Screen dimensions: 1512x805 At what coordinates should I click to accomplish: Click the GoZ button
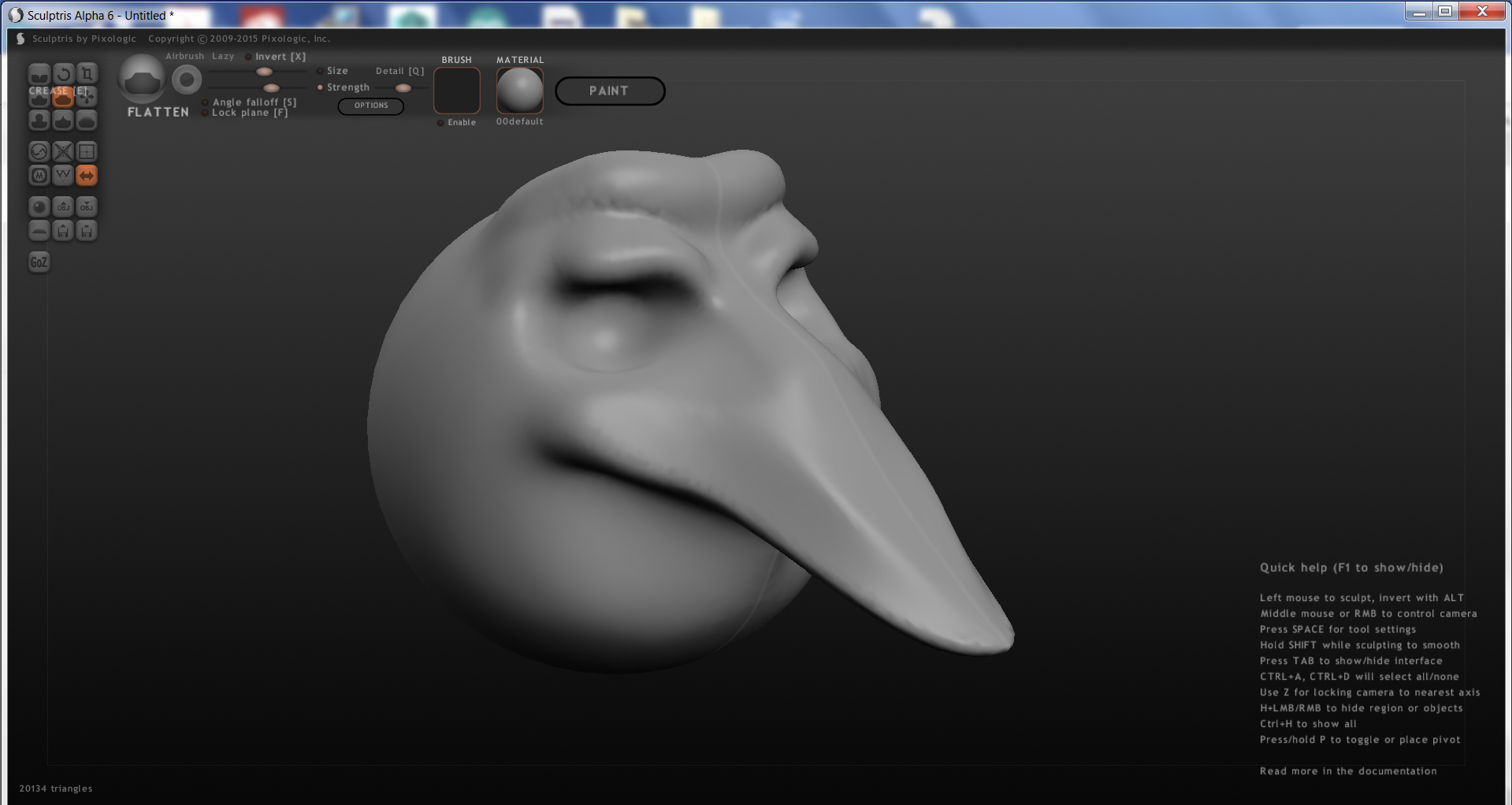coord(39,262)
